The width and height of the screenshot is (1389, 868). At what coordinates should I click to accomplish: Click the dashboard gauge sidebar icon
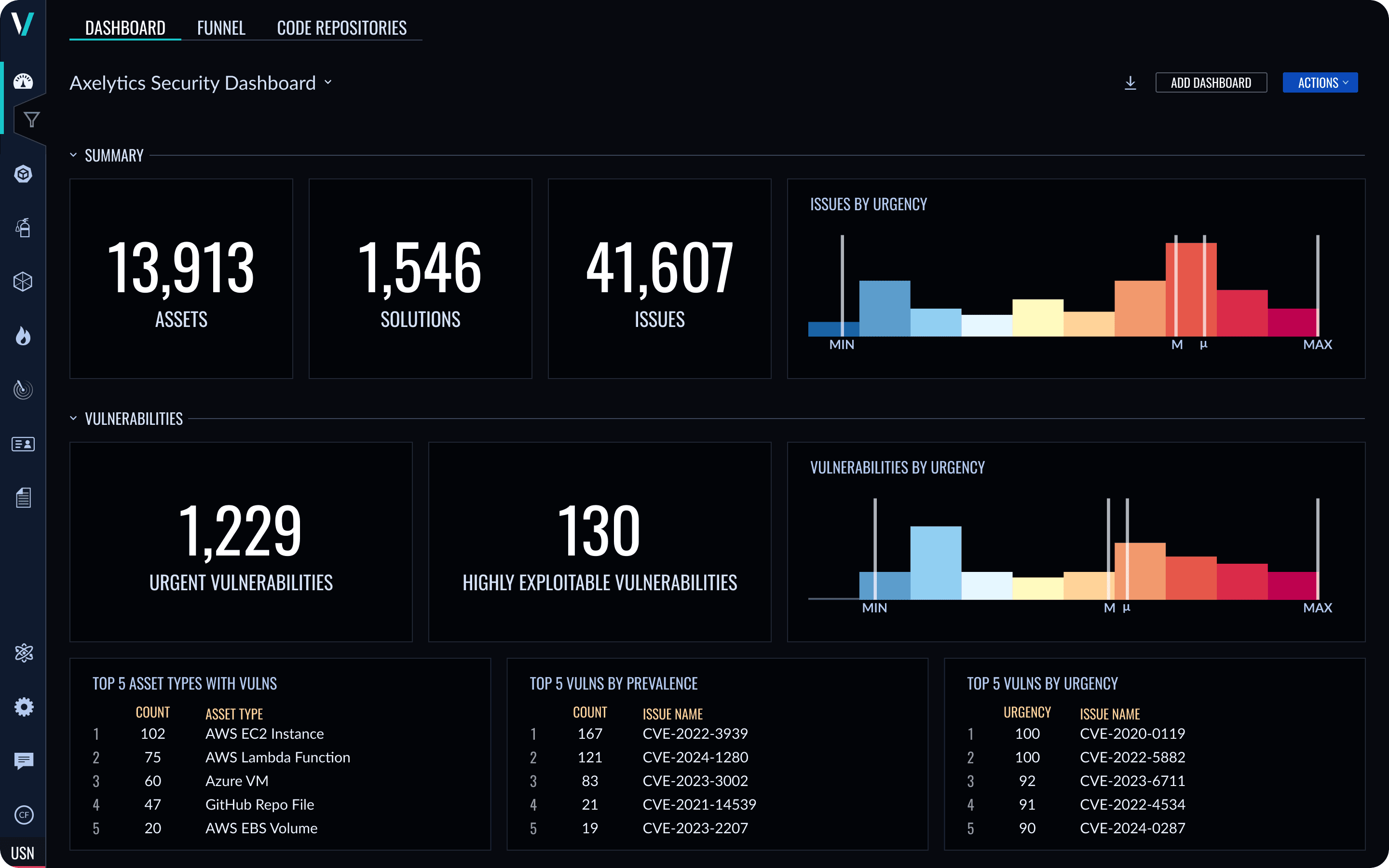tap(23, 81)
